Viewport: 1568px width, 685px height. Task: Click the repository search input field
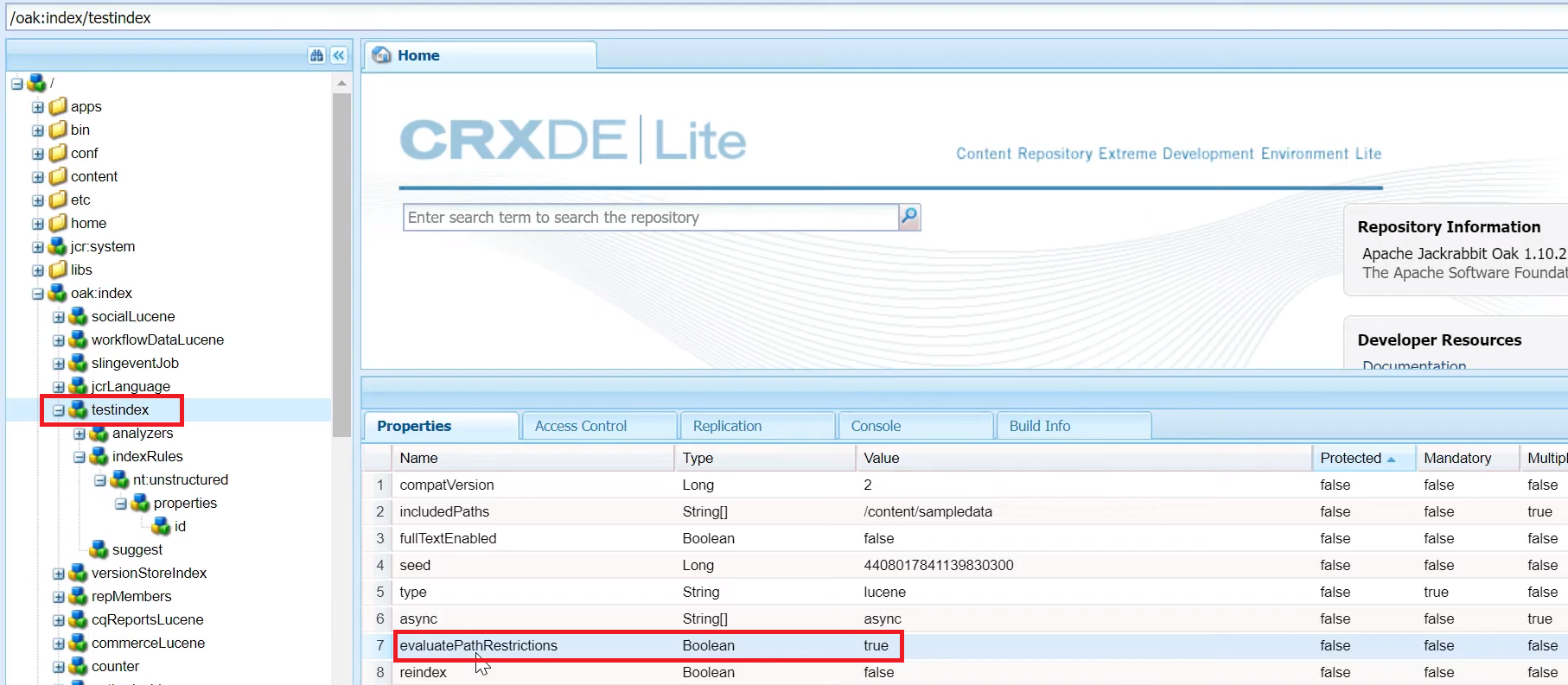651,217
